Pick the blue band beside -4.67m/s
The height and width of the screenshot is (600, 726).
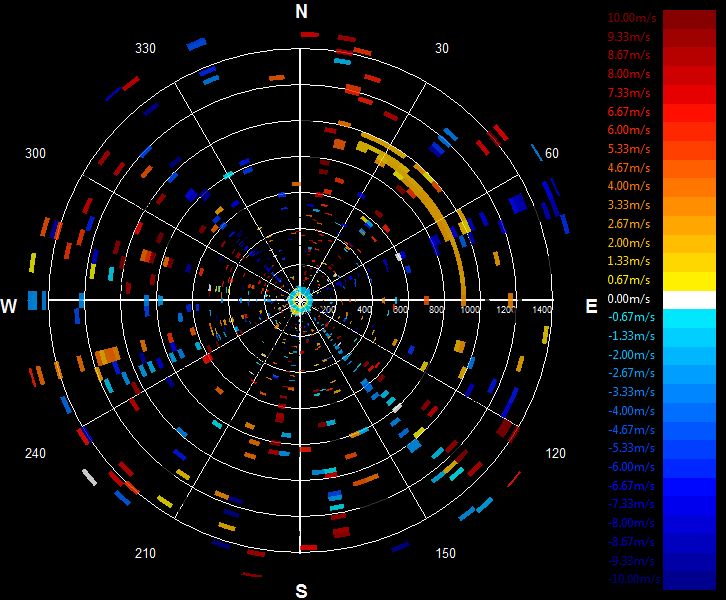coord(689,431)
